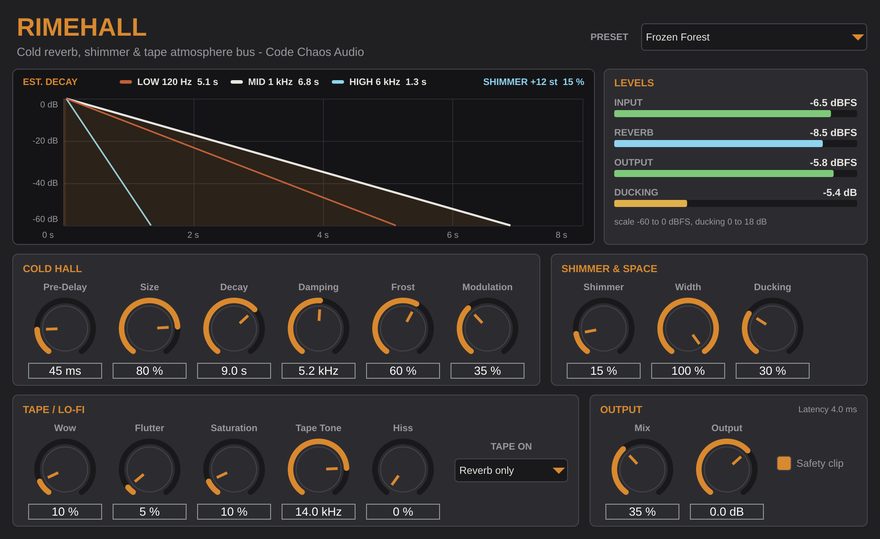This screenshot has height=539, width=880.
Task: Click the LOW 120 Hz decay legend
Action: 169,82
